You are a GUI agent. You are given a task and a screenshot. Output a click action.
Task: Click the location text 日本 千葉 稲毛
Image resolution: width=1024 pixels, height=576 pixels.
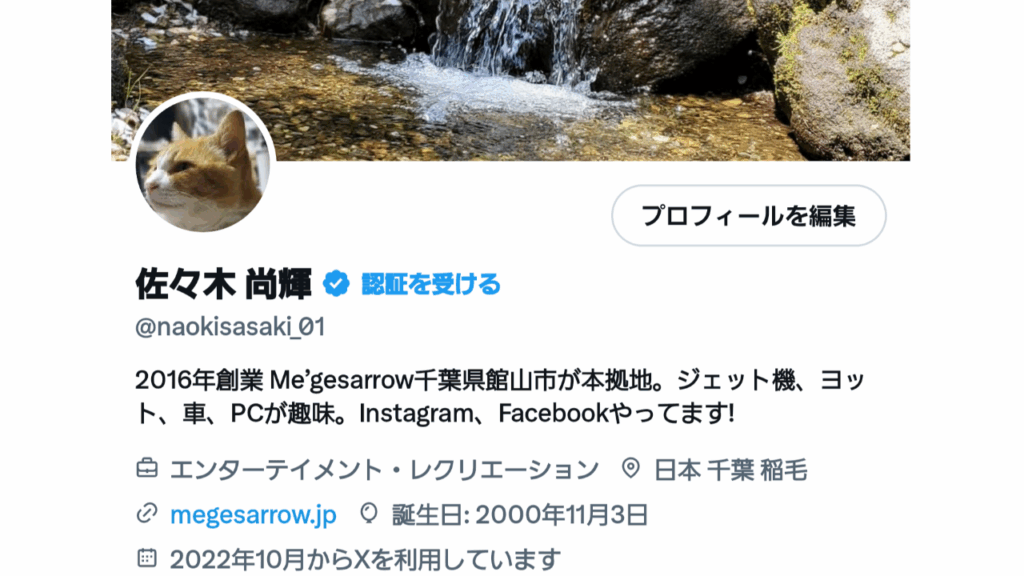[731, 470]
